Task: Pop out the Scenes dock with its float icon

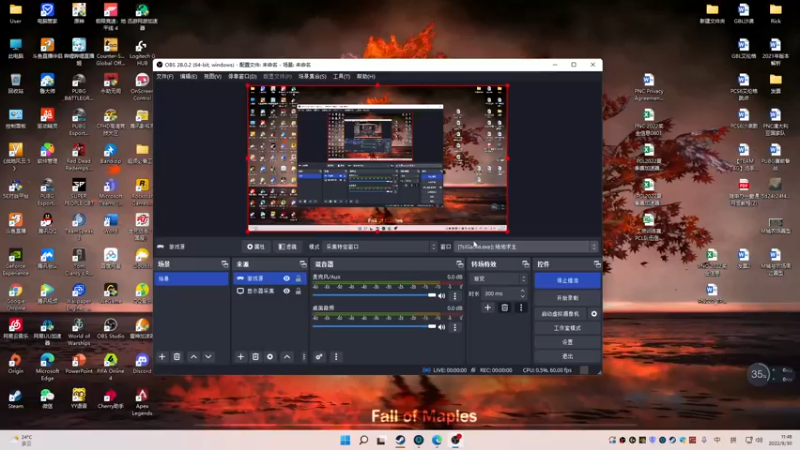Action: 224,264
